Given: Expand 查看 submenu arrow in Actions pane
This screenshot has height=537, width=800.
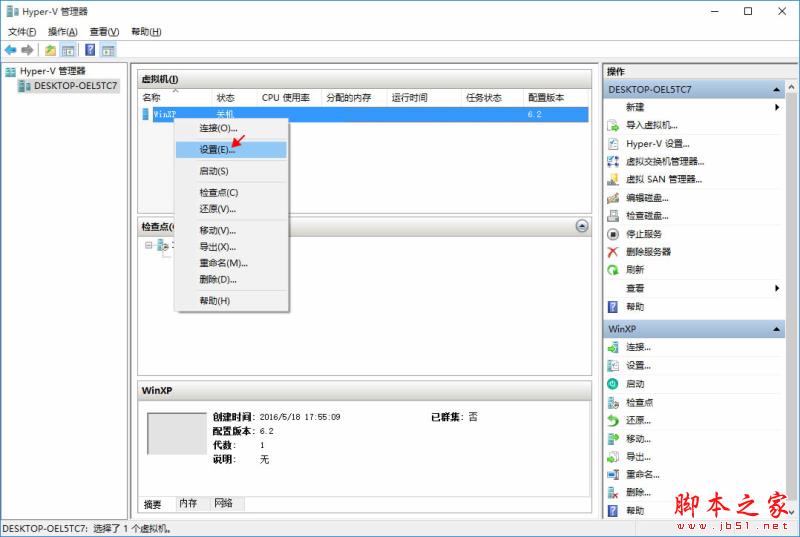Looking at the screenshot, I should point(777,288).
